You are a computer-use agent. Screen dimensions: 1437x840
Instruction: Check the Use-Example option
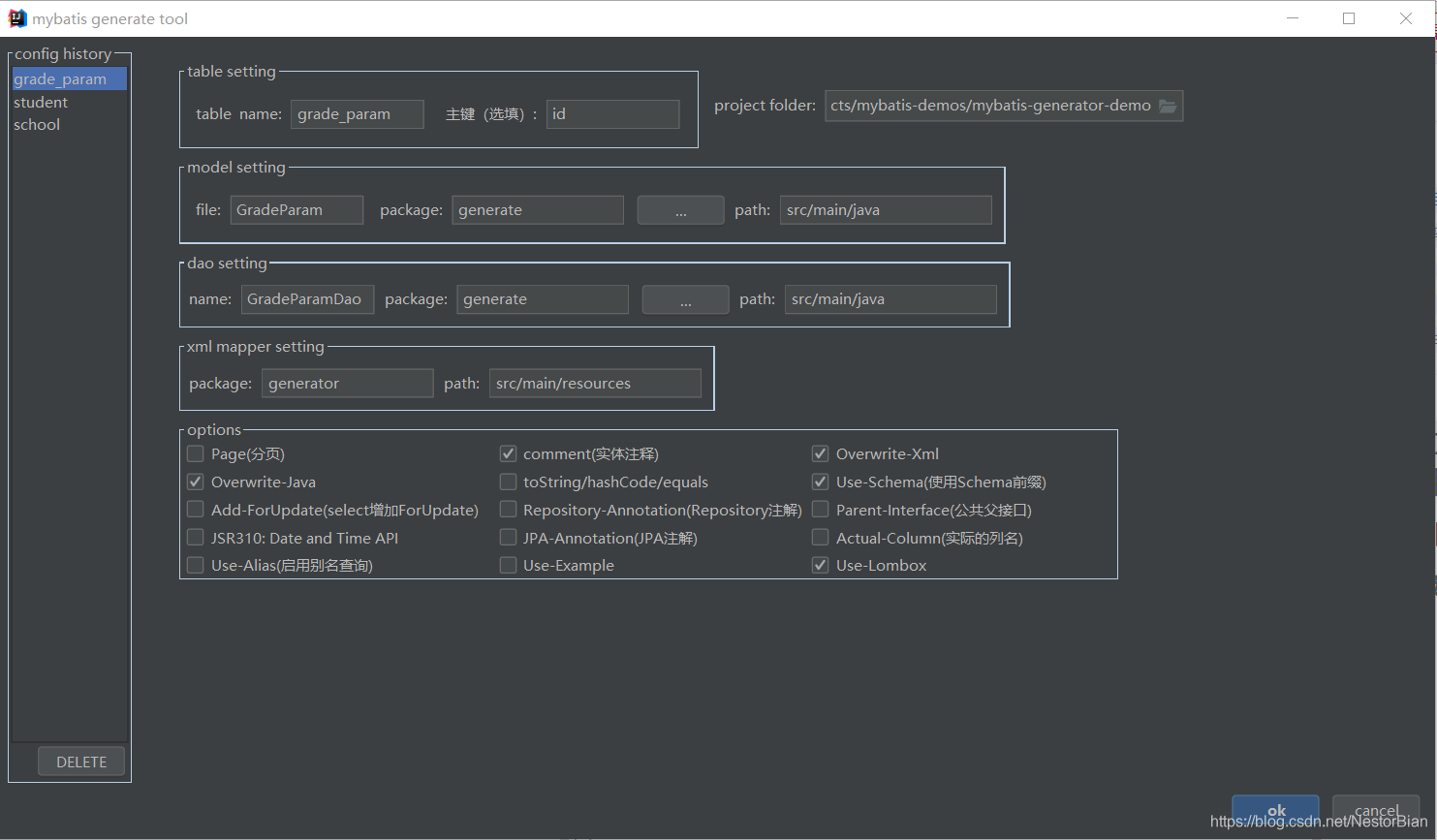pyautogui.click(x=508, y=565)
